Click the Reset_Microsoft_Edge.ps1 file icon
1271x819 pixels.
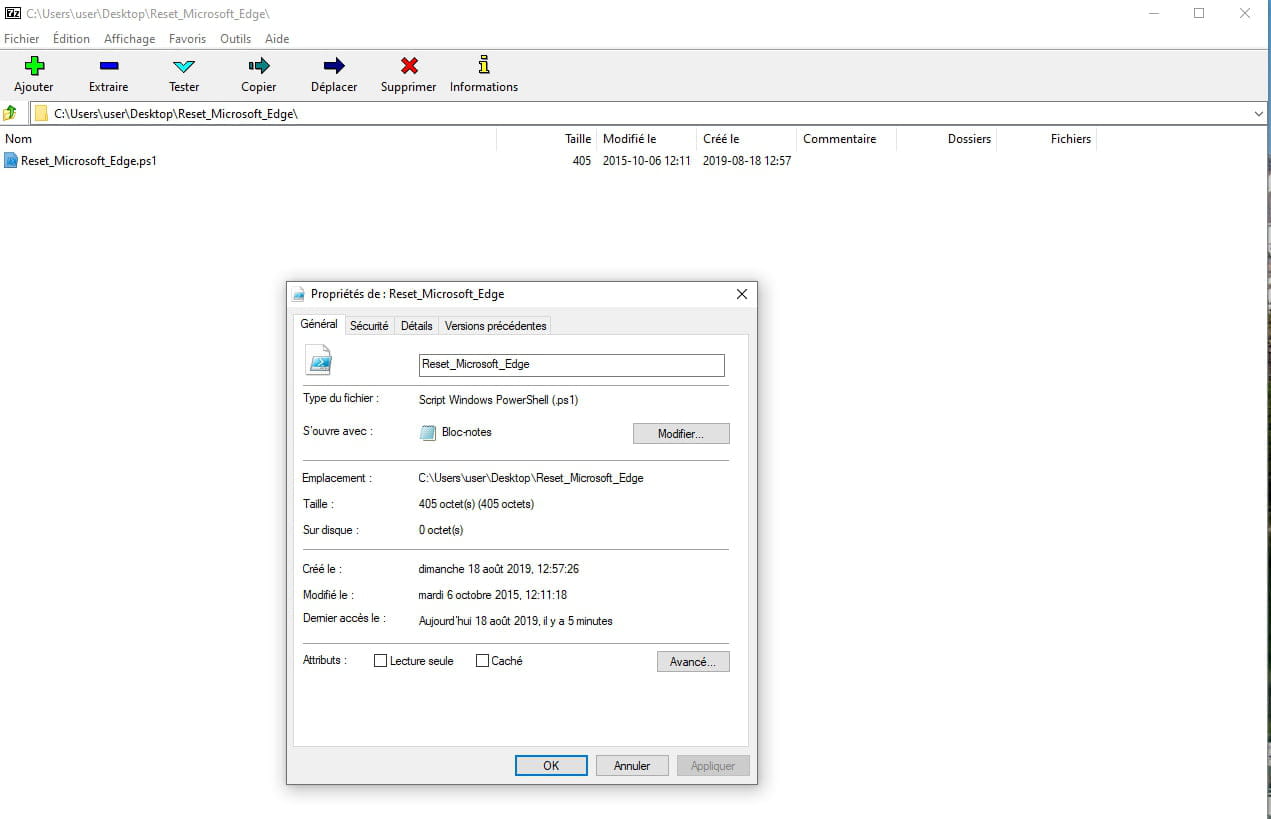point(11,160)
